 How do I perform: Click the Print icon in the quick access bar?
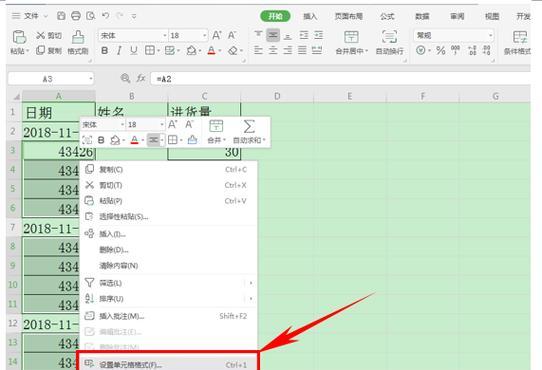point(76,16)
